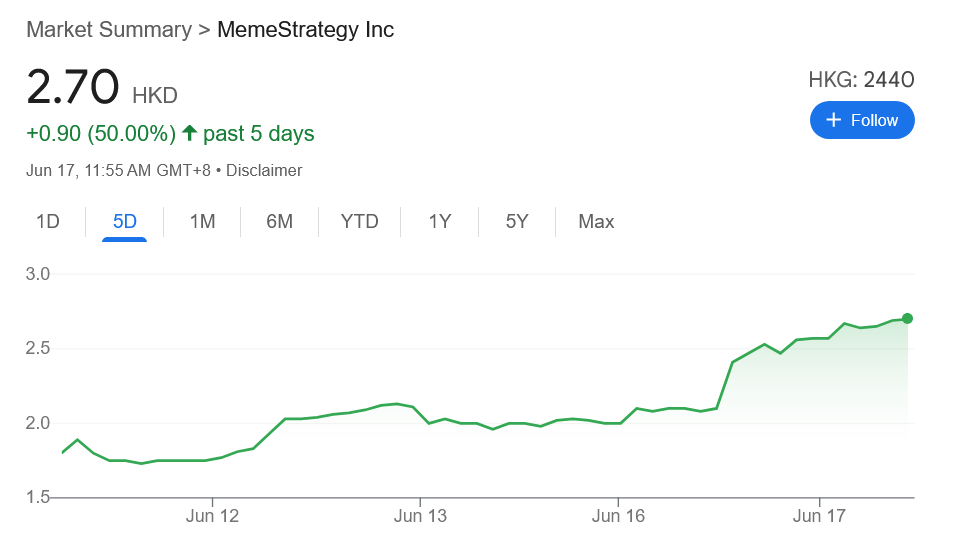Switch to the 6M chart range
Viewport: 964px width, 541px height.
[279, 222]
